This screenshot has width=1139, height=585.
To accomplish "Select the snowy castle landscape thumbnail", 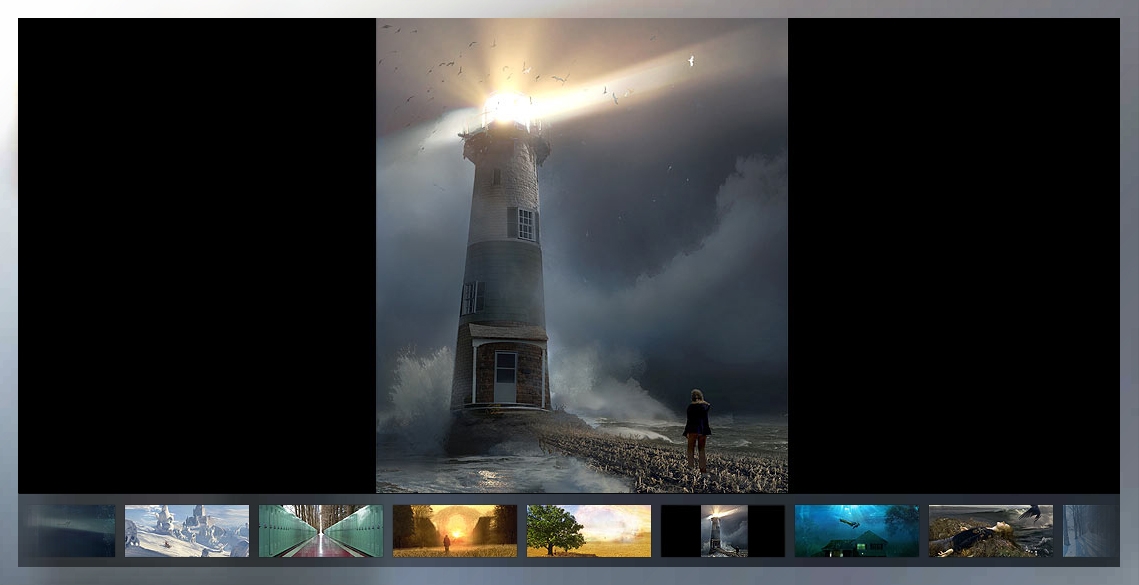I will pos(187,531).
